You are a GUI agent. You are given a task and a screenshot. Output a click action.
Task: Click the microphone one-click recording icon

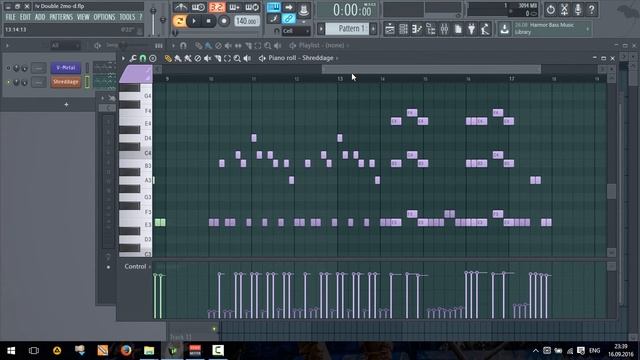coord(578,9)
